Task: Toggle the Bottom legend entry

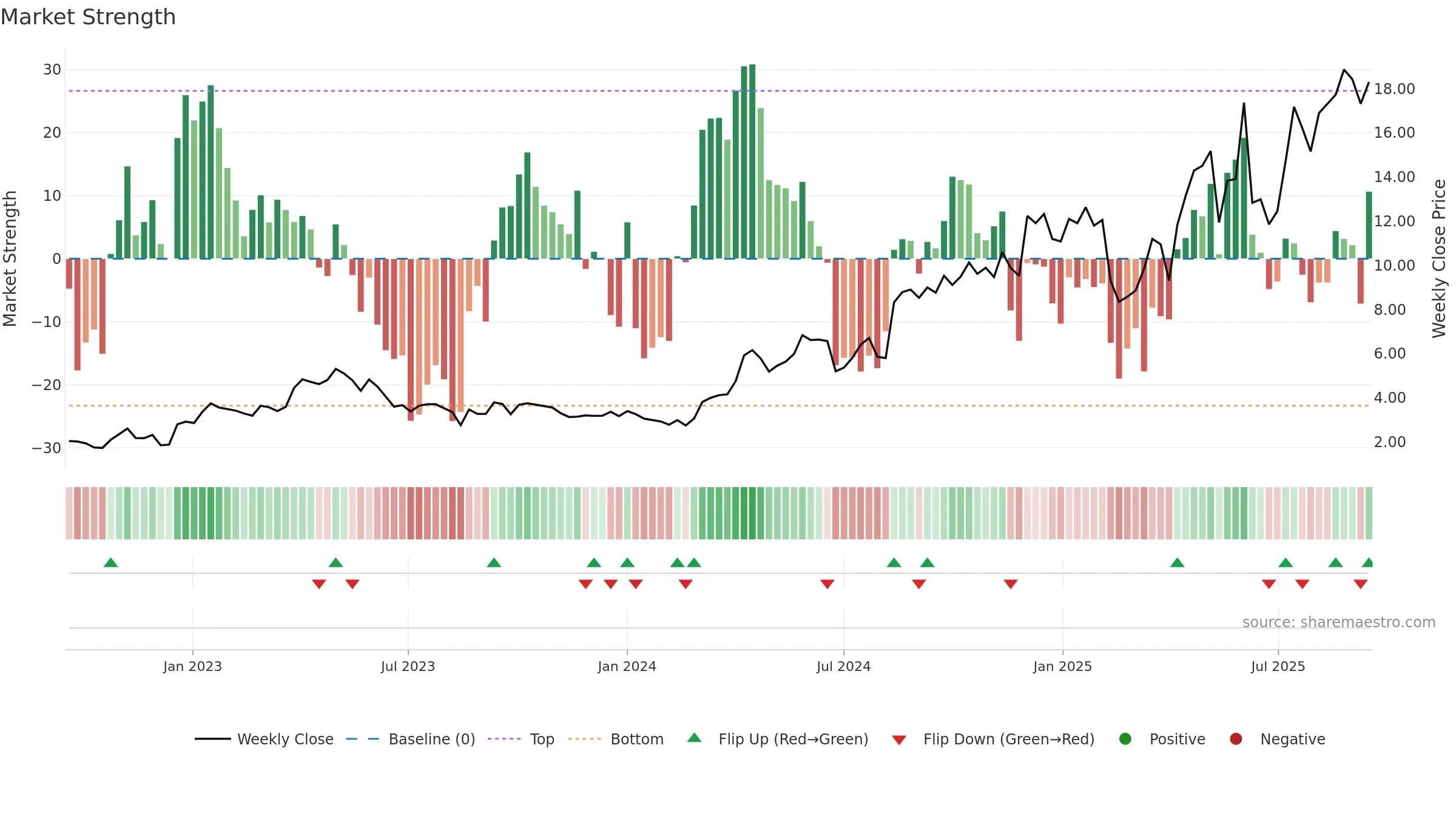Action: [616, 739]
